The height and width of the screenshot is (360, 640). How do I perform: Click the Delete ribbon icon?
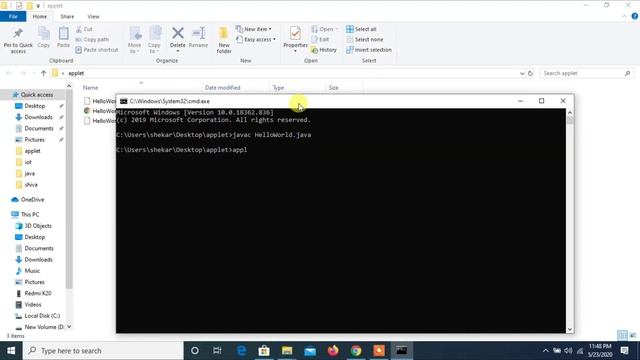pos(178,40)
